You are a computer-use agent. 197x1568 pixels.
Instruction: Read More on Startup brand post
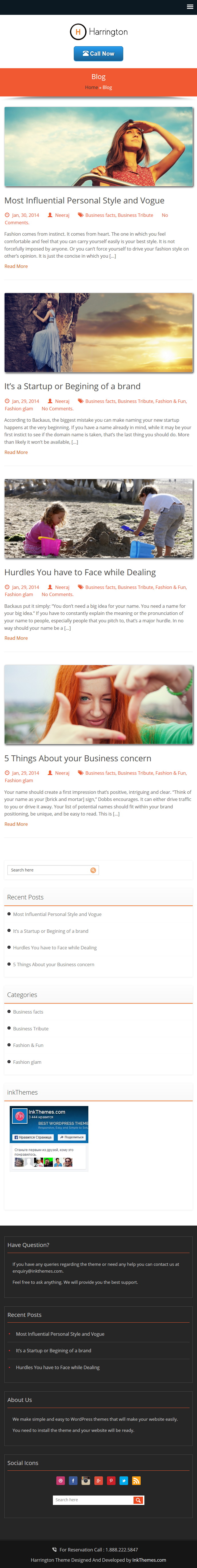(16, 452)
